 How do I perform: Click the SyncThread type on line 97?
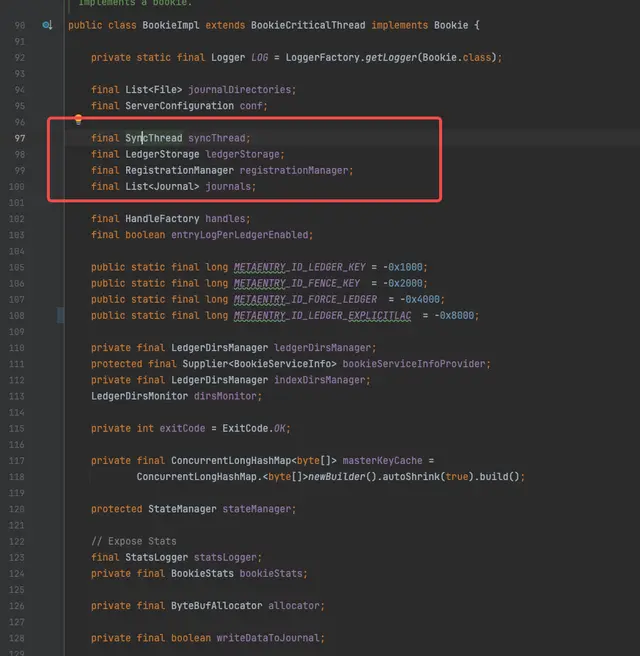[153, 138]
